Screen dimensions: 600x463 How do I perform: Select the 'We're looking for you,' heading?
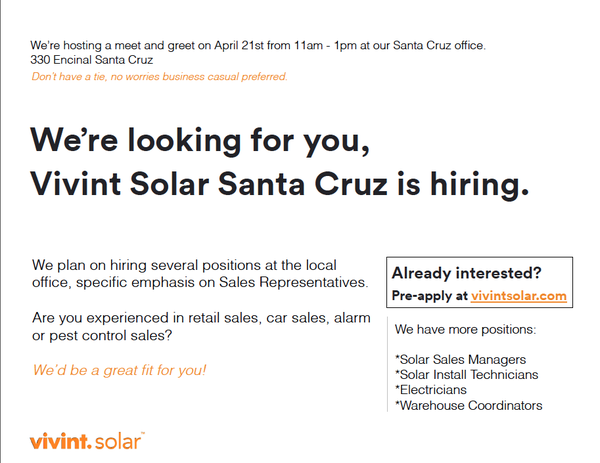pos(200,141)
